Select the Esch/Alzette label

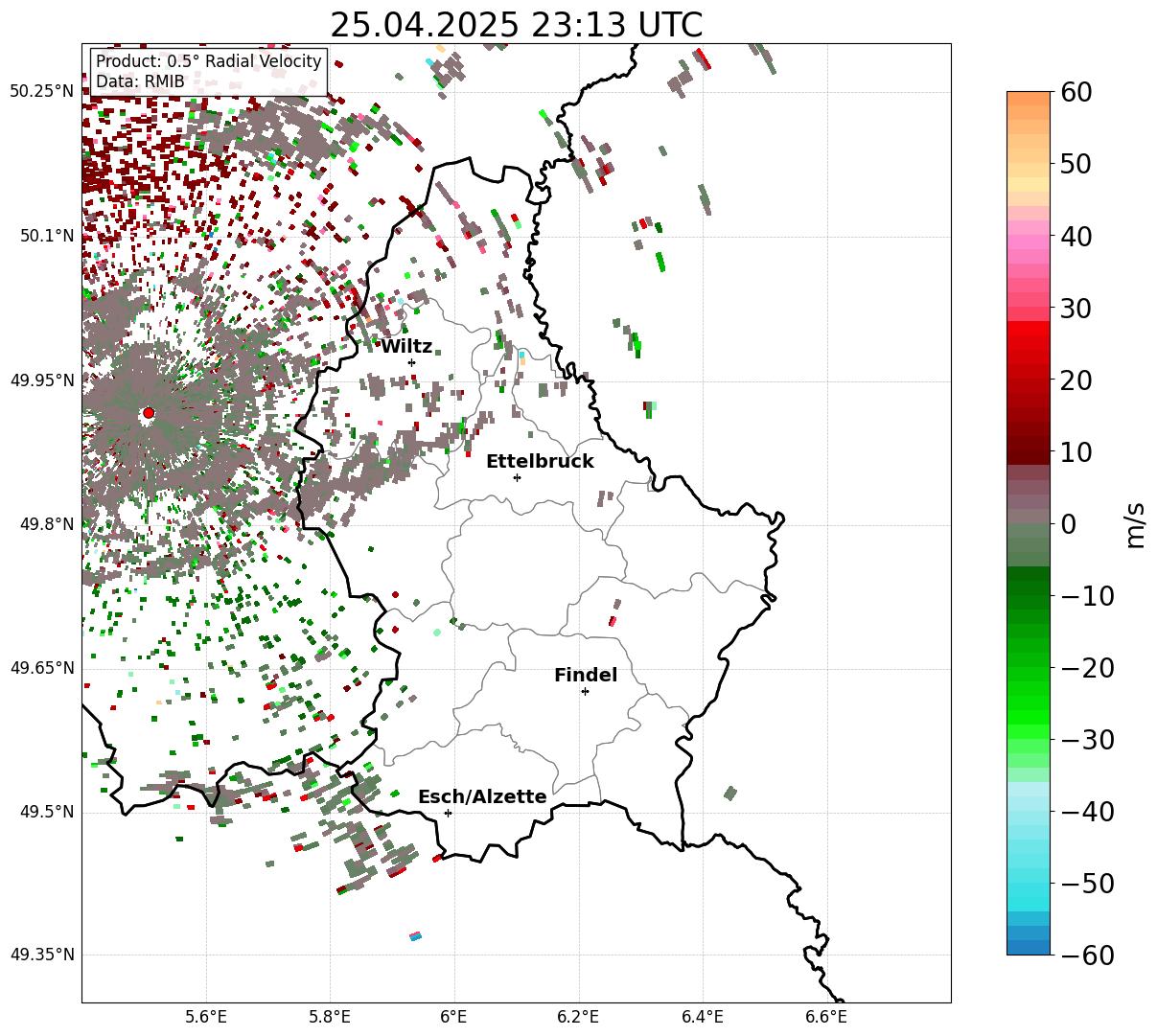[x=482, y=797]
